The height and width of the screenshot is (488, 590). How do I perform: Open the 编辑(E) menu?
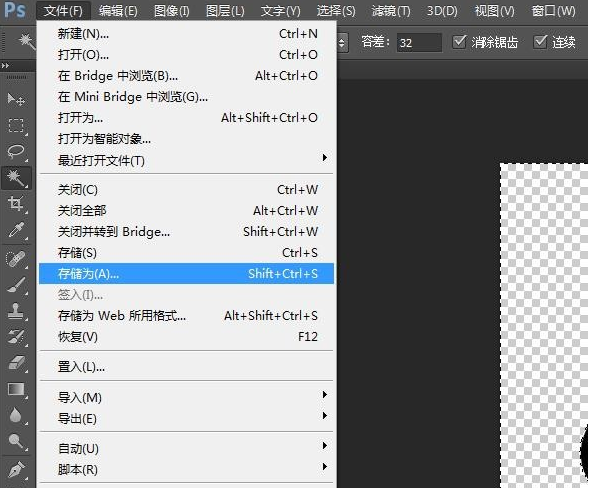click(118, 11)
